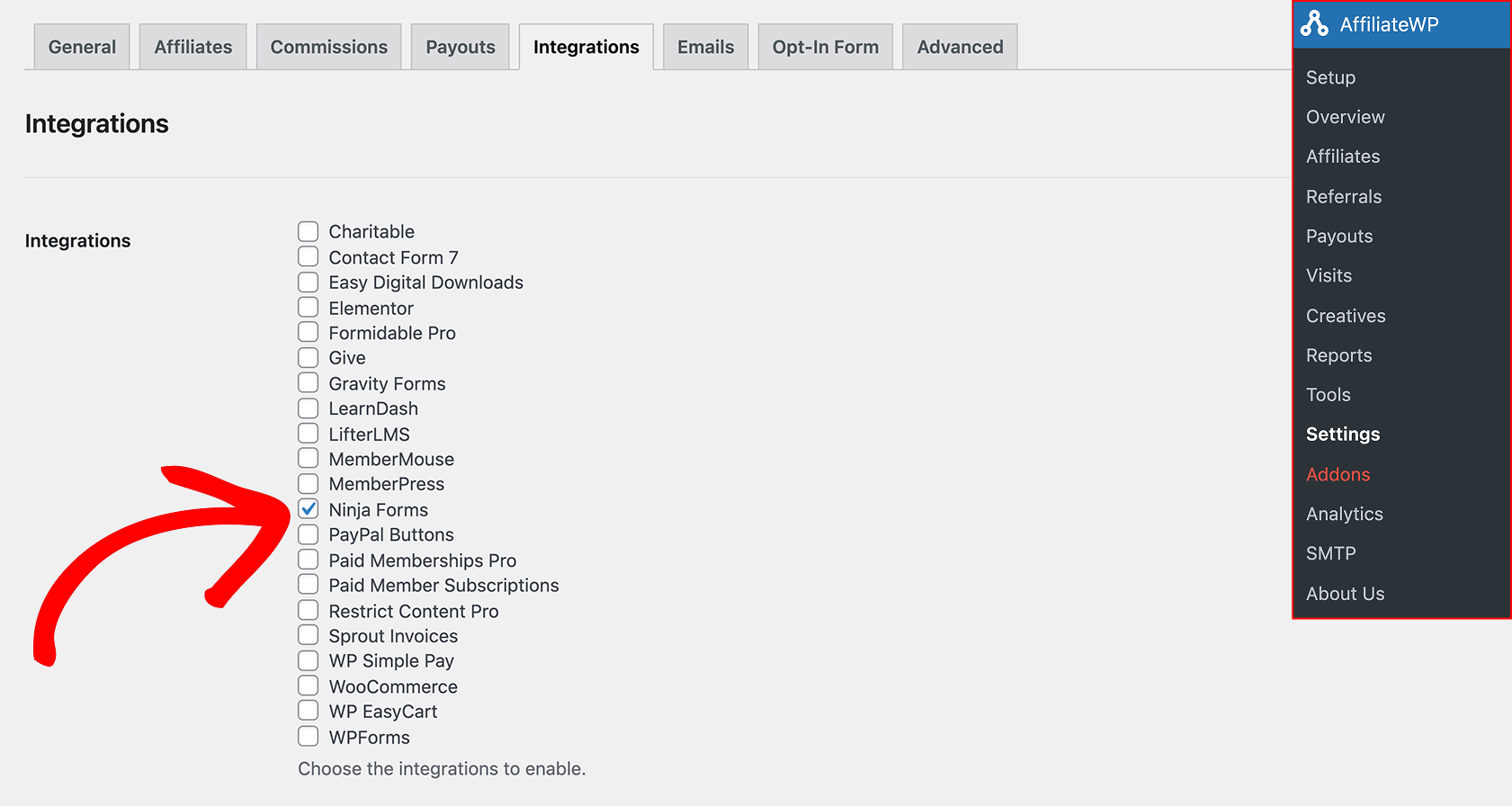1512x807 pixels.
Task: Open the Reports menu item
Action: (x=1338, y=355)
